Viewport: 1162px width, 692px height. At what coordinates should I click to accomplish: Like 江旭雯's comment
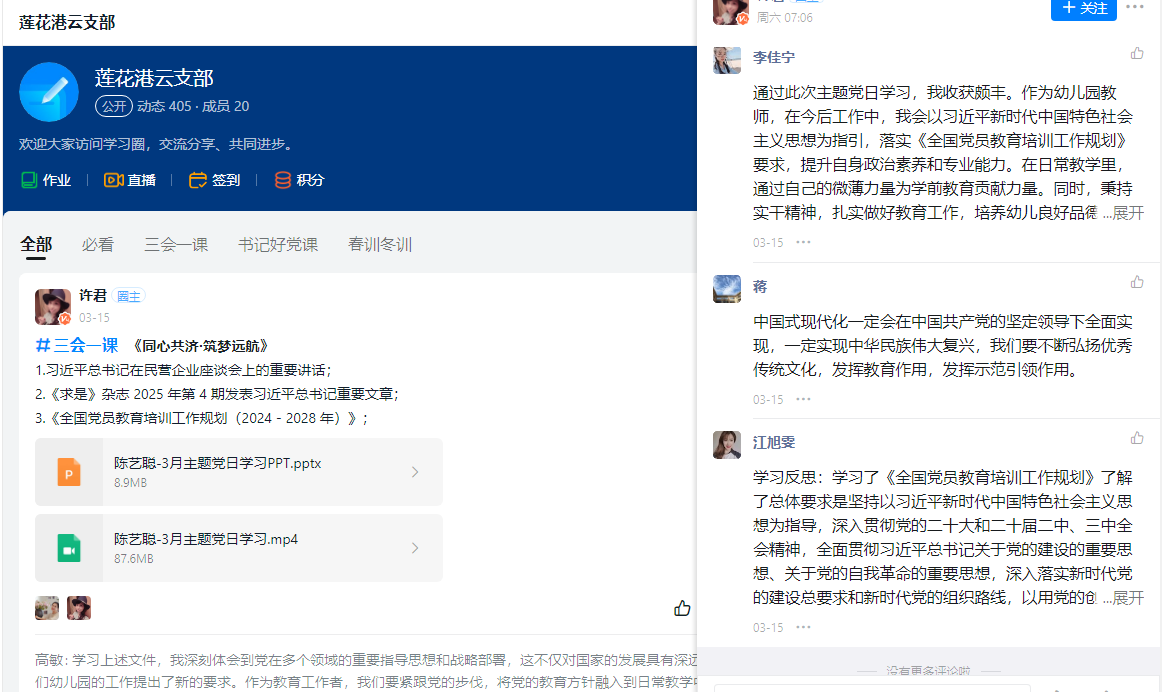coord(1137,439)
